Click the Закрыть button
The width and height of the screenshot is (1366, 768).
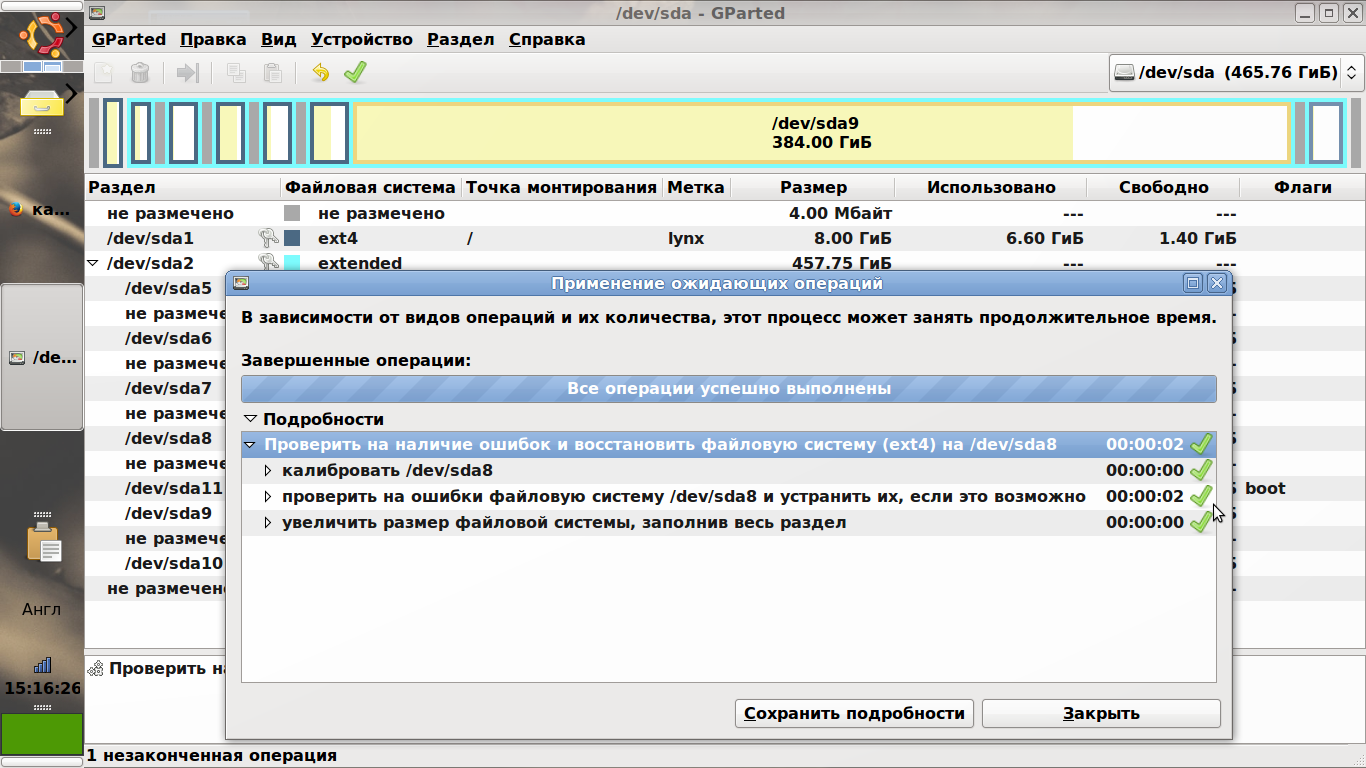tap(1101, 713)
